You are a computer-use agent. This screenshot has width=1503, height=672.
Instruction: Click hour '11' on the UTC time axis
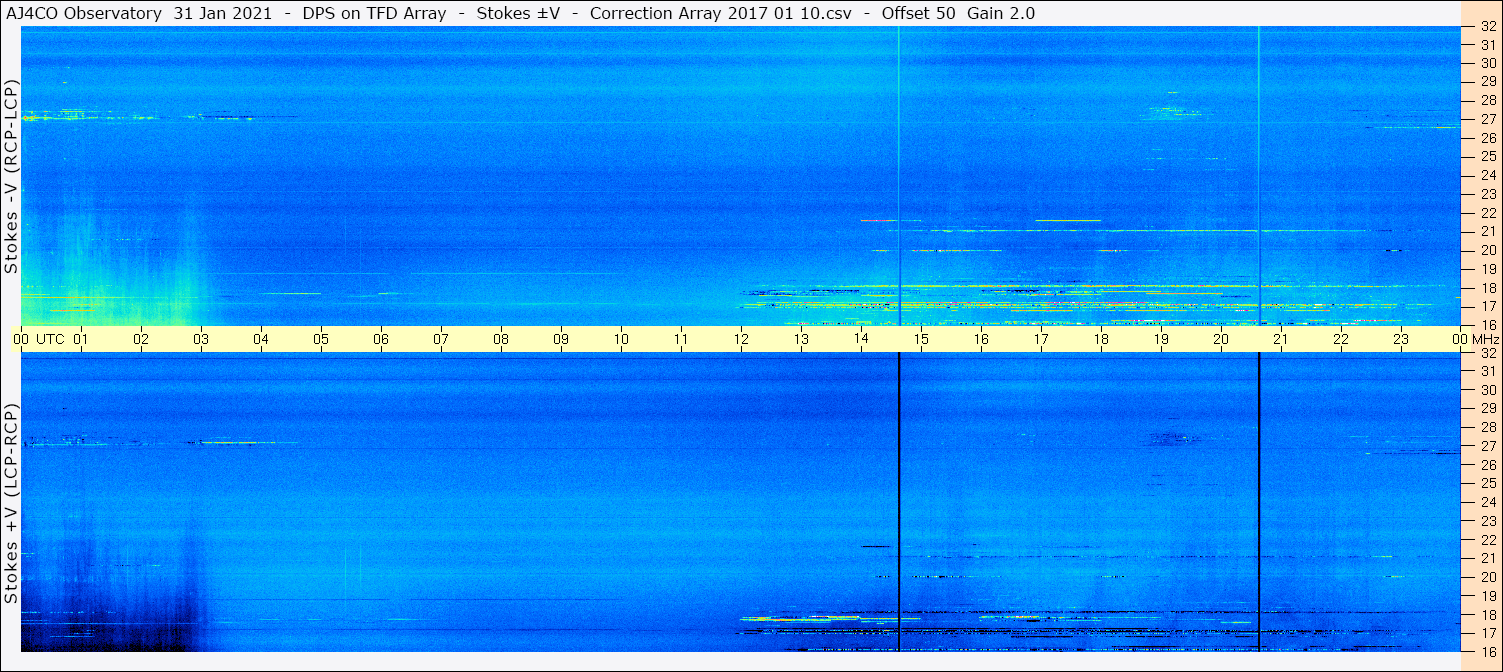(681, 339)
